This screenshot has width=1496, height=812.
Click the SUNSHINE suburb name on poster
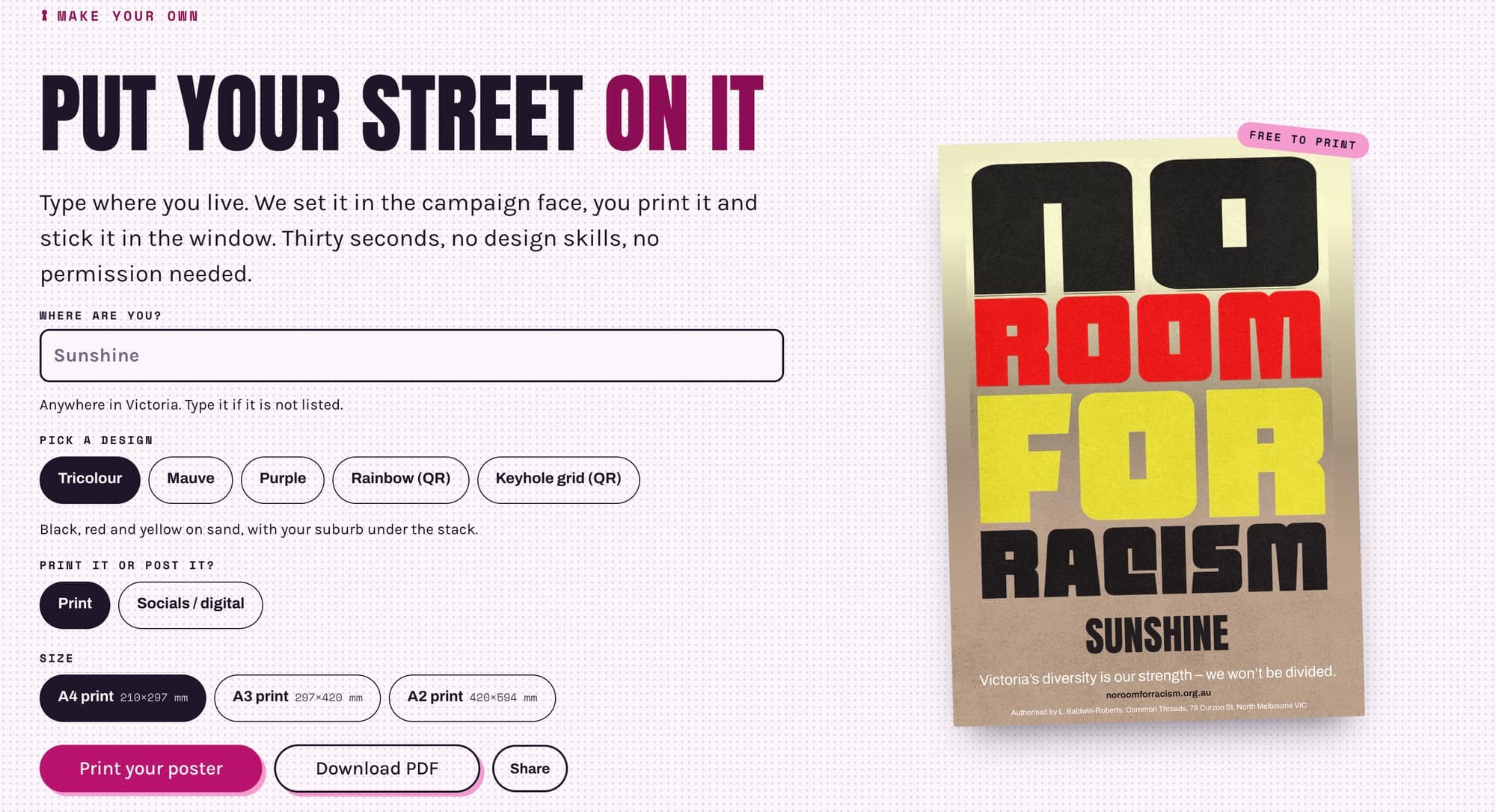1156,635
